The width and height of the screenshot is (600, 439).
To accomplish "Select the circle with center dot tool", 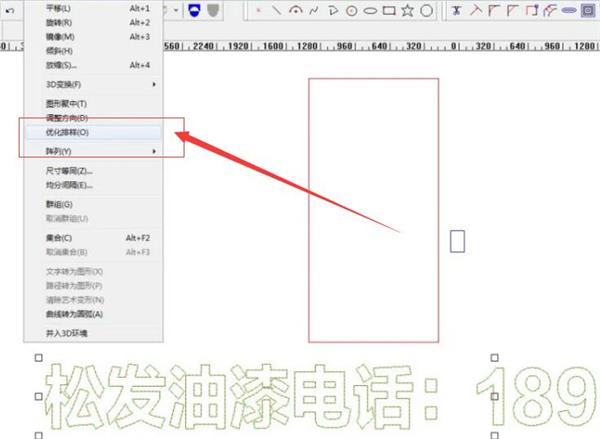I will point(352,11).
